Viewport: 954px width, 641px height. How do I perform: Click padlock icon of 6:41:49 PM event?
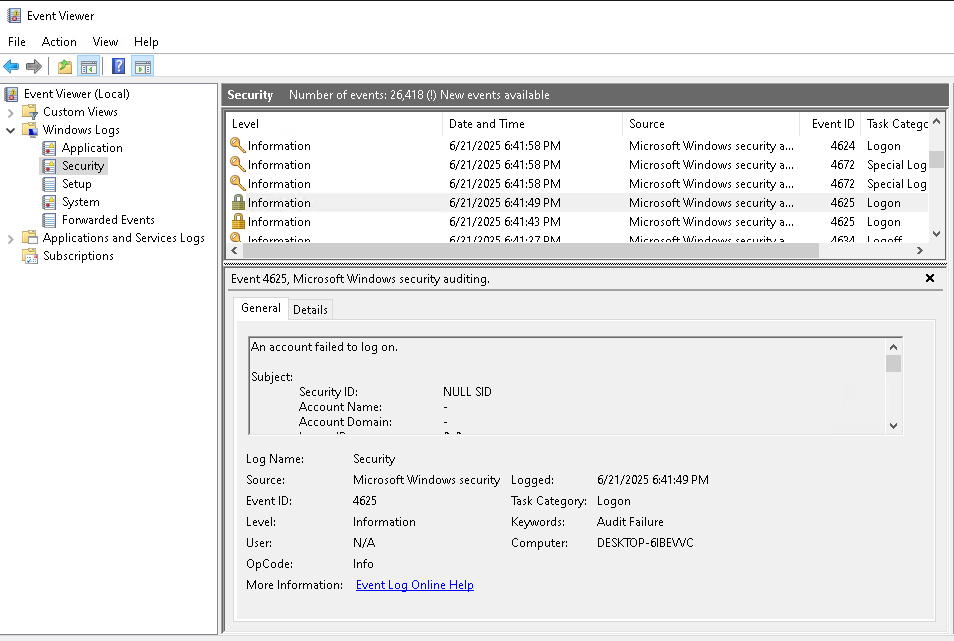click(x=238, y=203)
